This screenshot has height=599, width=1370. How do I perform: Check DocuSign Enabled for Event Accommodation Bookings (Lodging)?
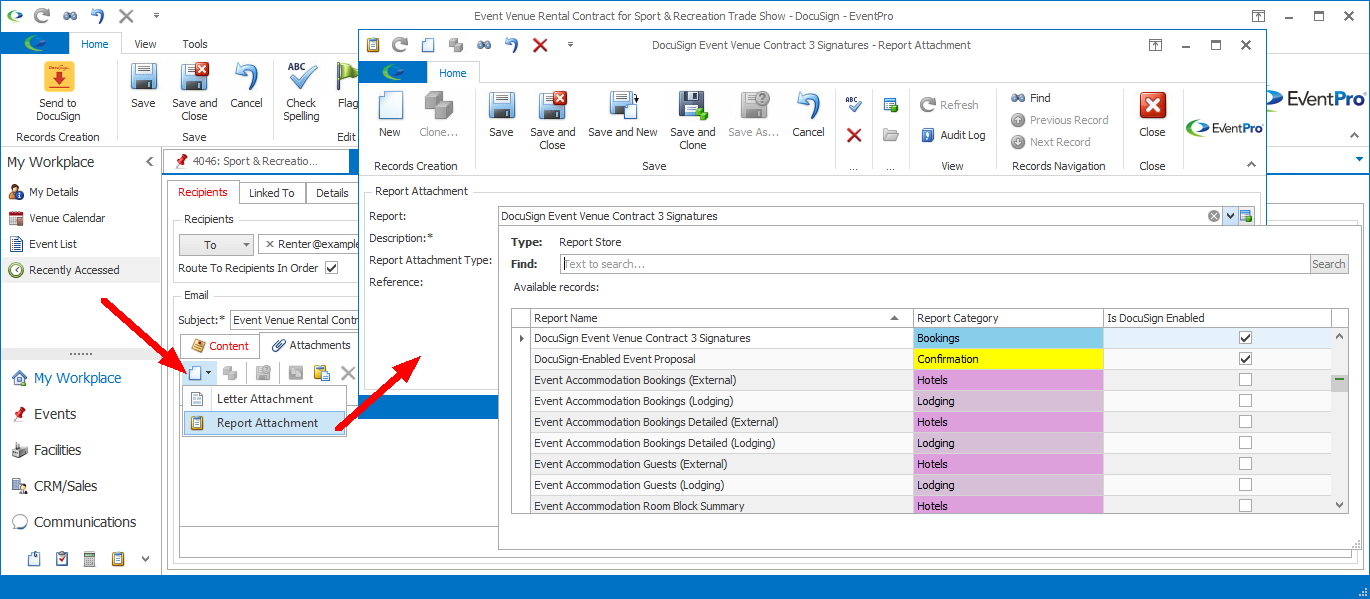tap(1245, 401)
